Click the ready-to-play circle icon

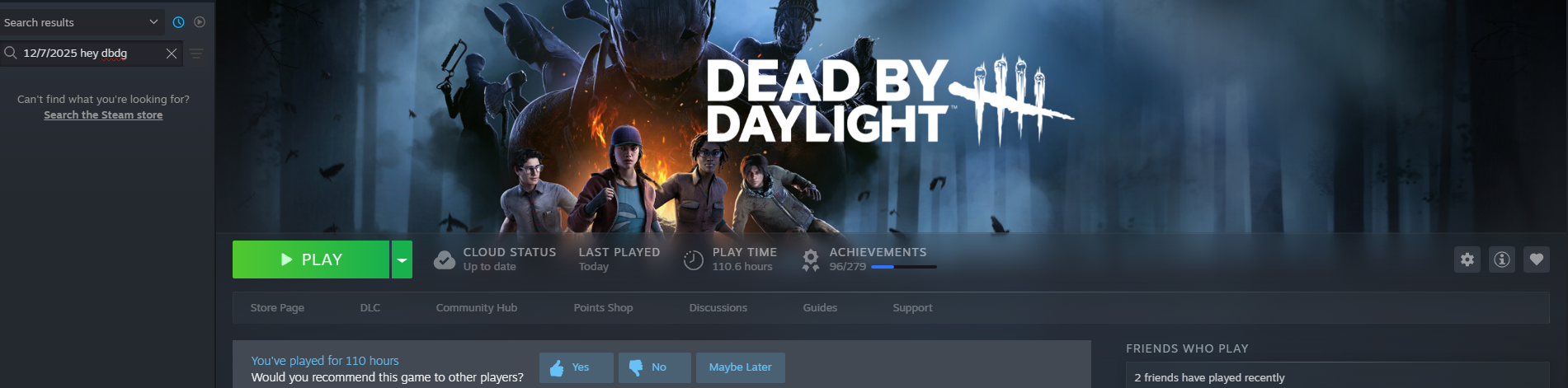200,22
